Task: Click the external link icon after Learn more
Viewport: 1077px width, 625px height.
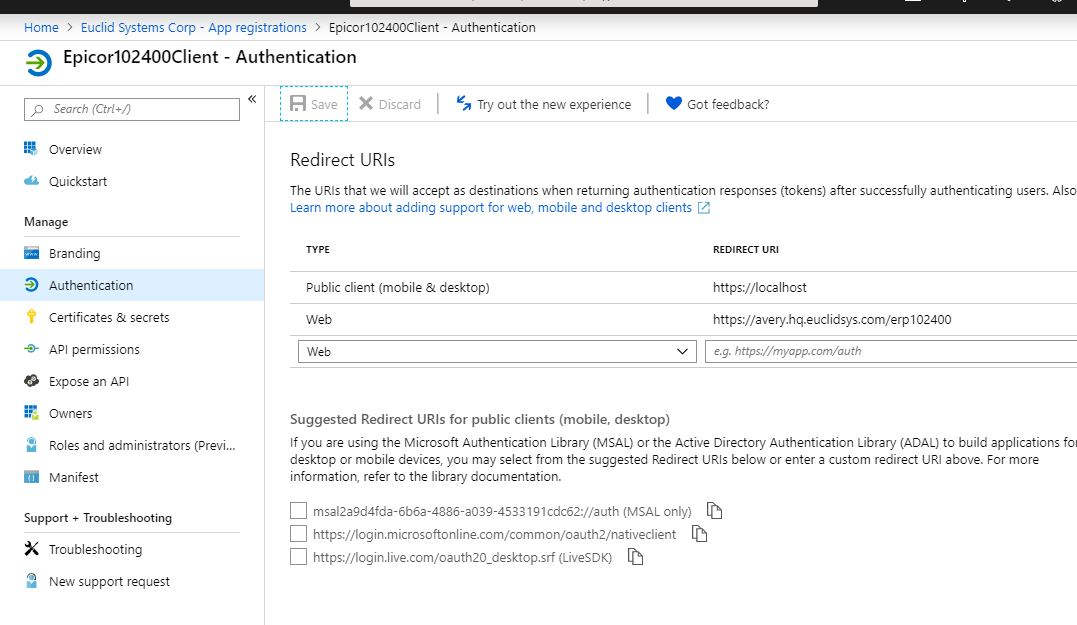Action: (x=704, y=207)
